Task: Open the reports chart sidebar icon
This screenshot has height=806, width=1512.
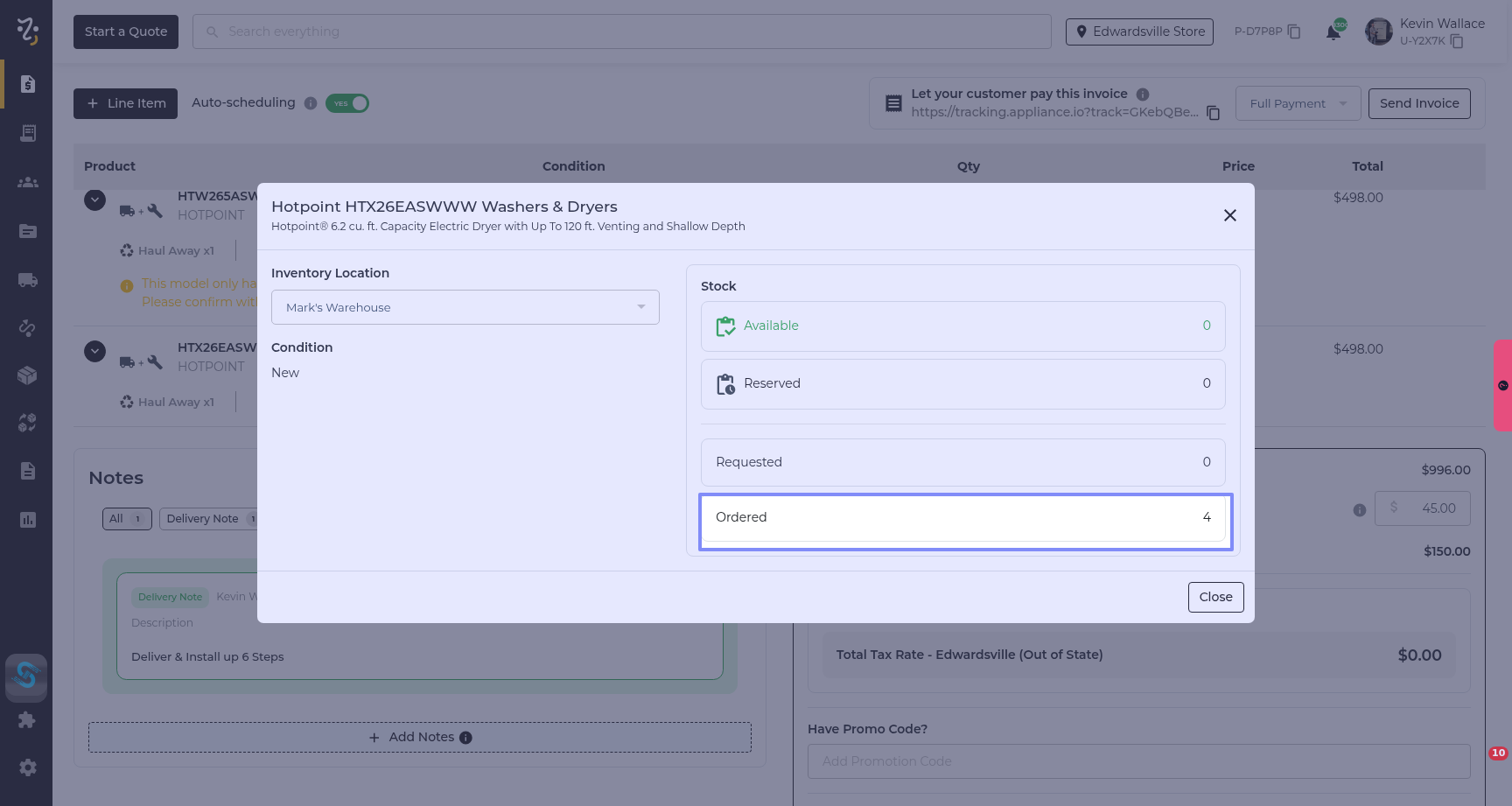Action: pos(28,520)
